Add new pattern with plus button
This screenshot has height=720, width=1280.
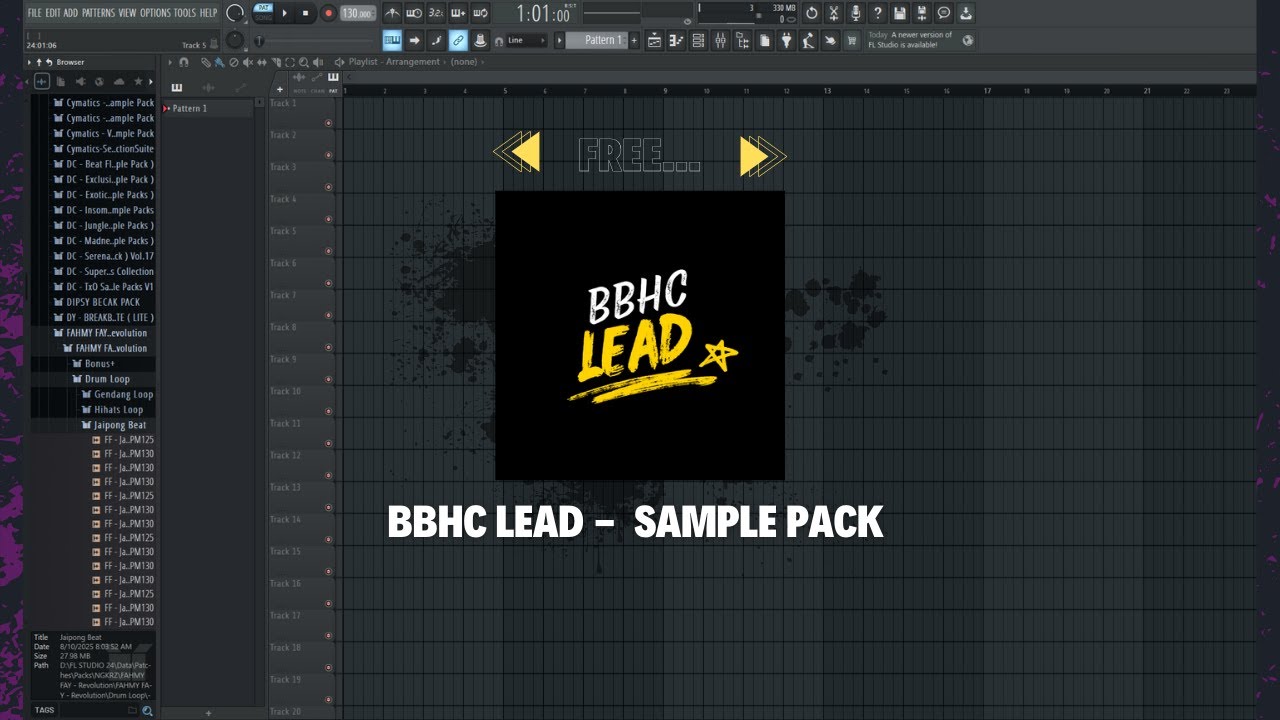(635, 40)
